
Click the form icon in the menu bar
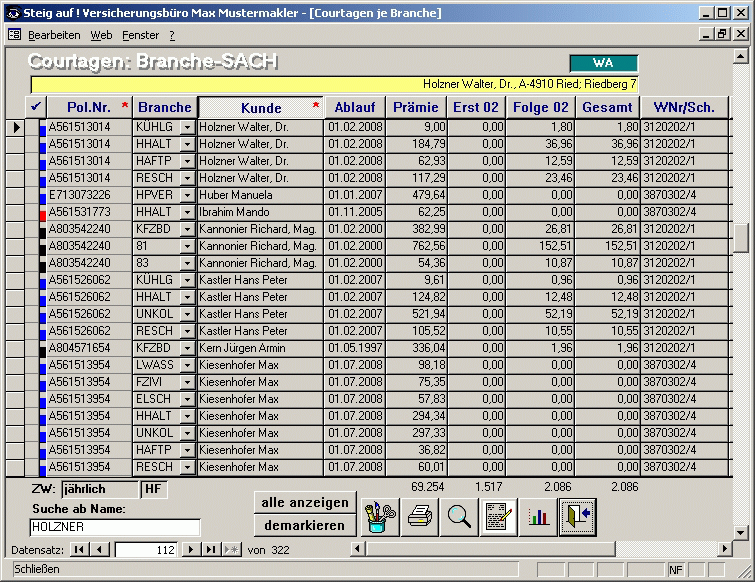[14, 35]
